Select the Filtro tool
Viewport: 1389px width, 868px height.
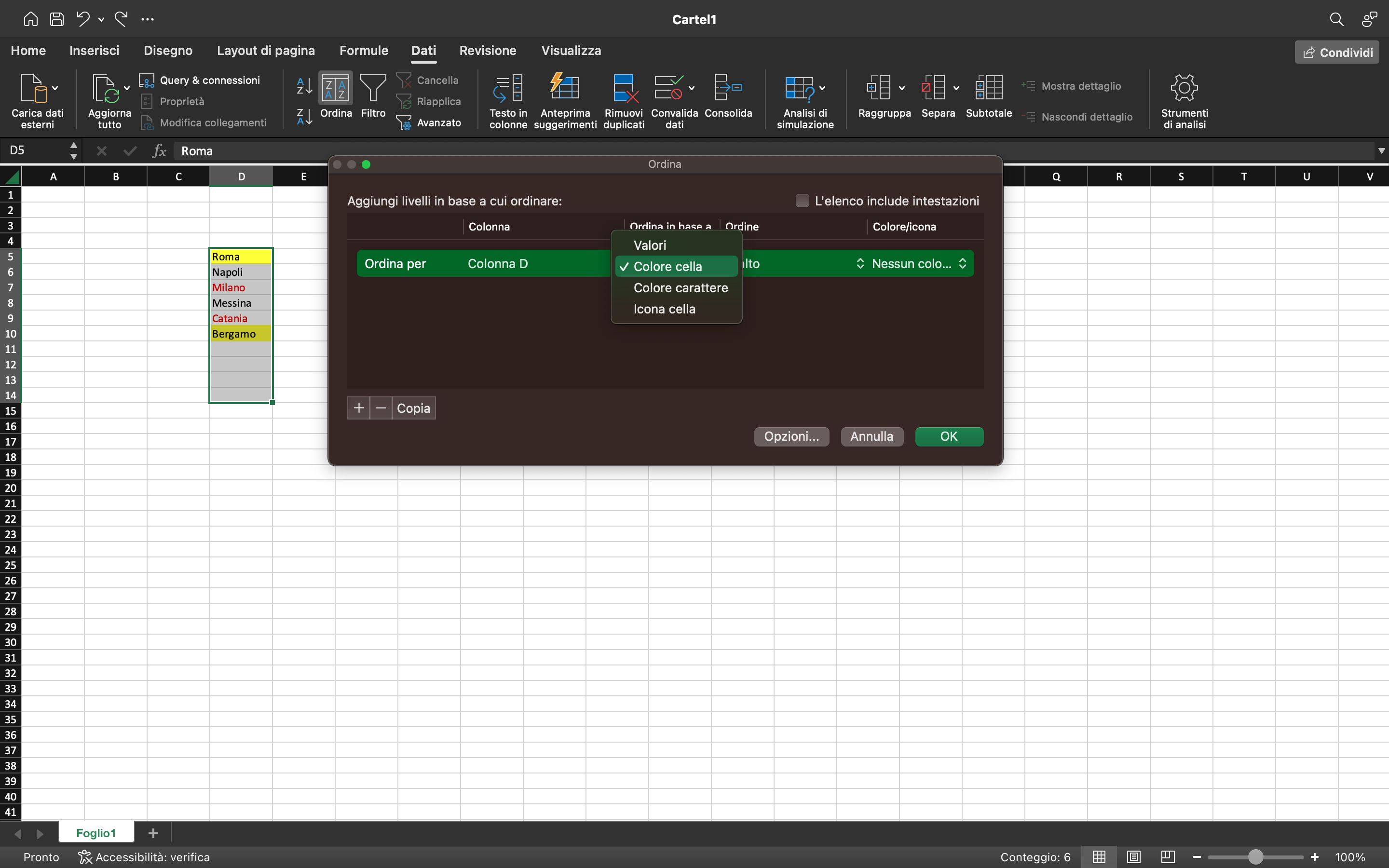tap(373, 100)
